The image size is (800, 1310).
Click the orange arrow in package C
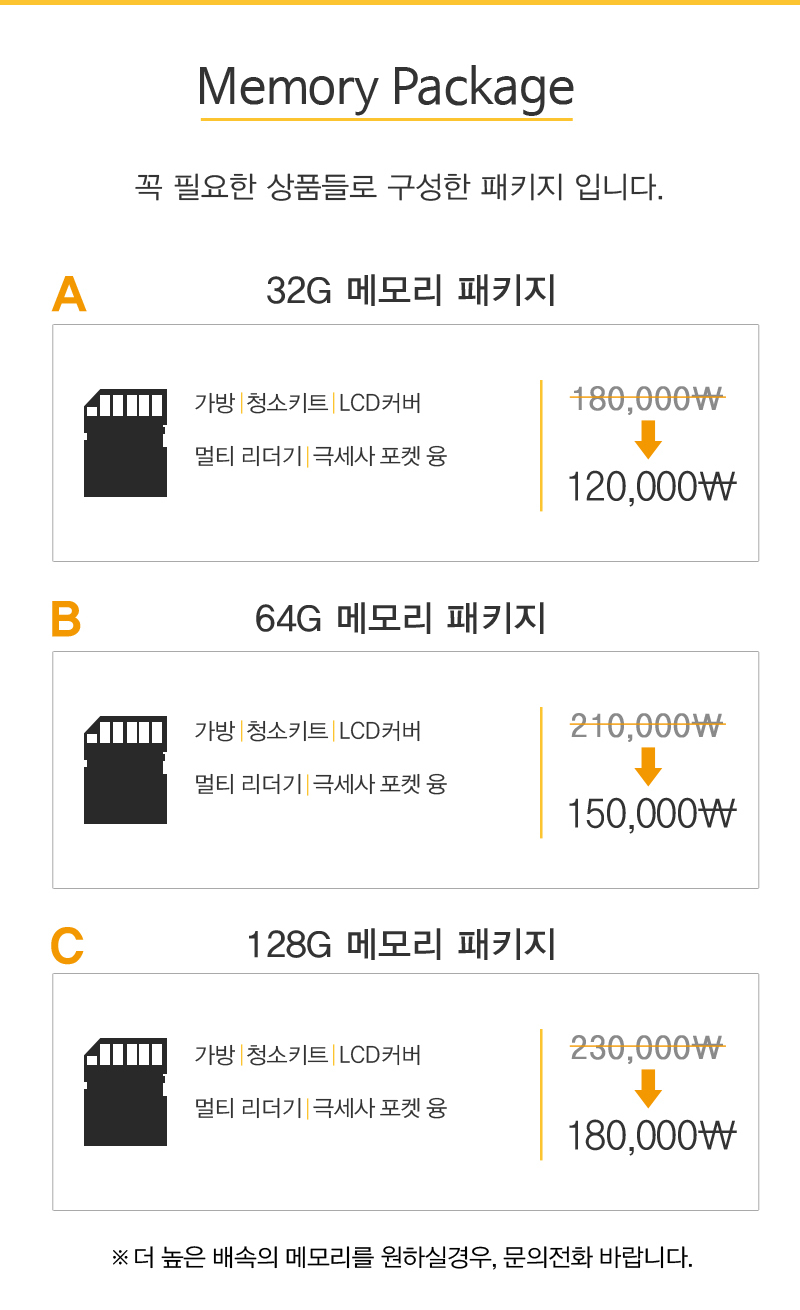coord(649,1089)
